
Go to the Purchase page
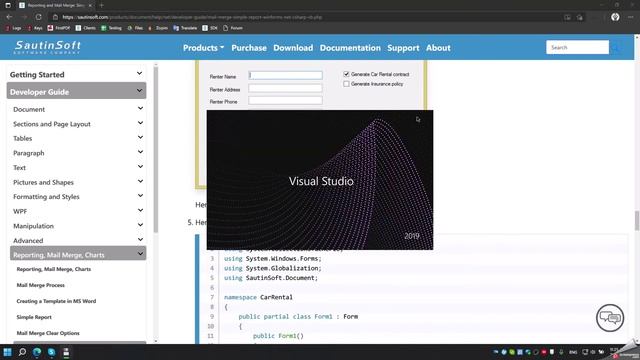pyautogui.click(x=249, y=48)
